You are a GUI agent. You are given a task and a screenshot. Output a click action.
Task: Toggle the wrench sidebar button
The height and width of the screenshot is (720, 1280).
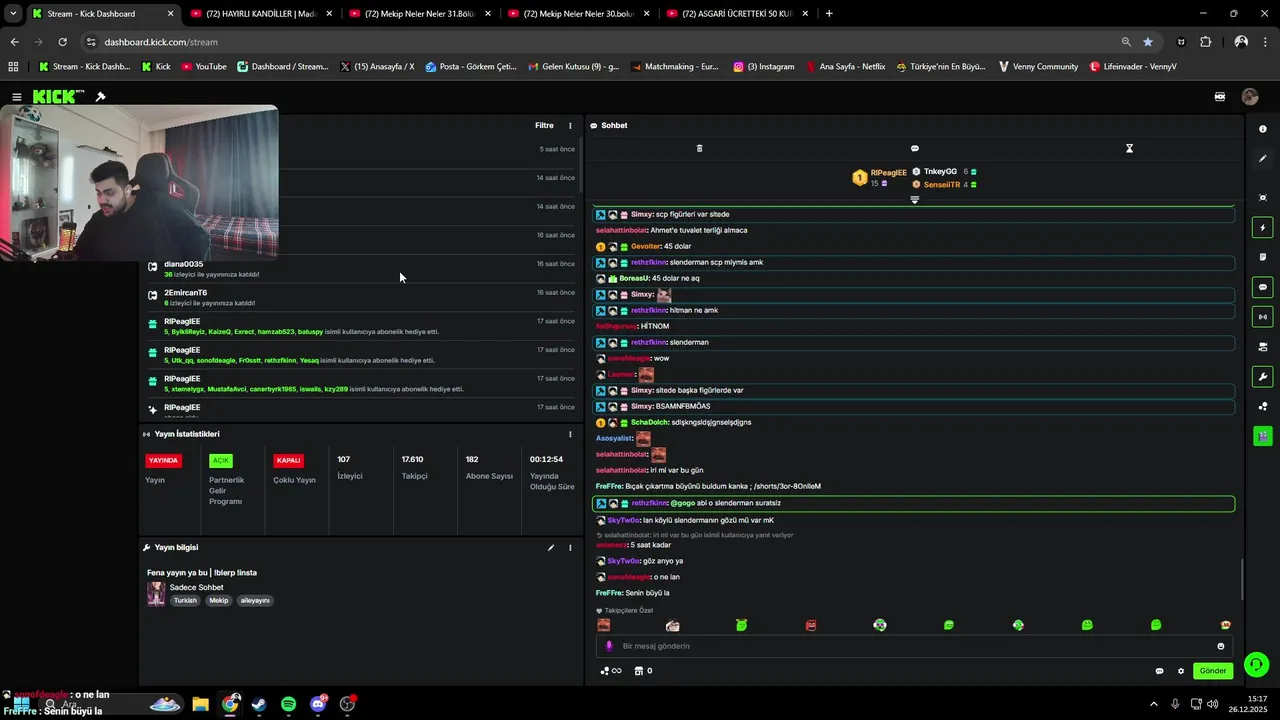click(1263, 377)
